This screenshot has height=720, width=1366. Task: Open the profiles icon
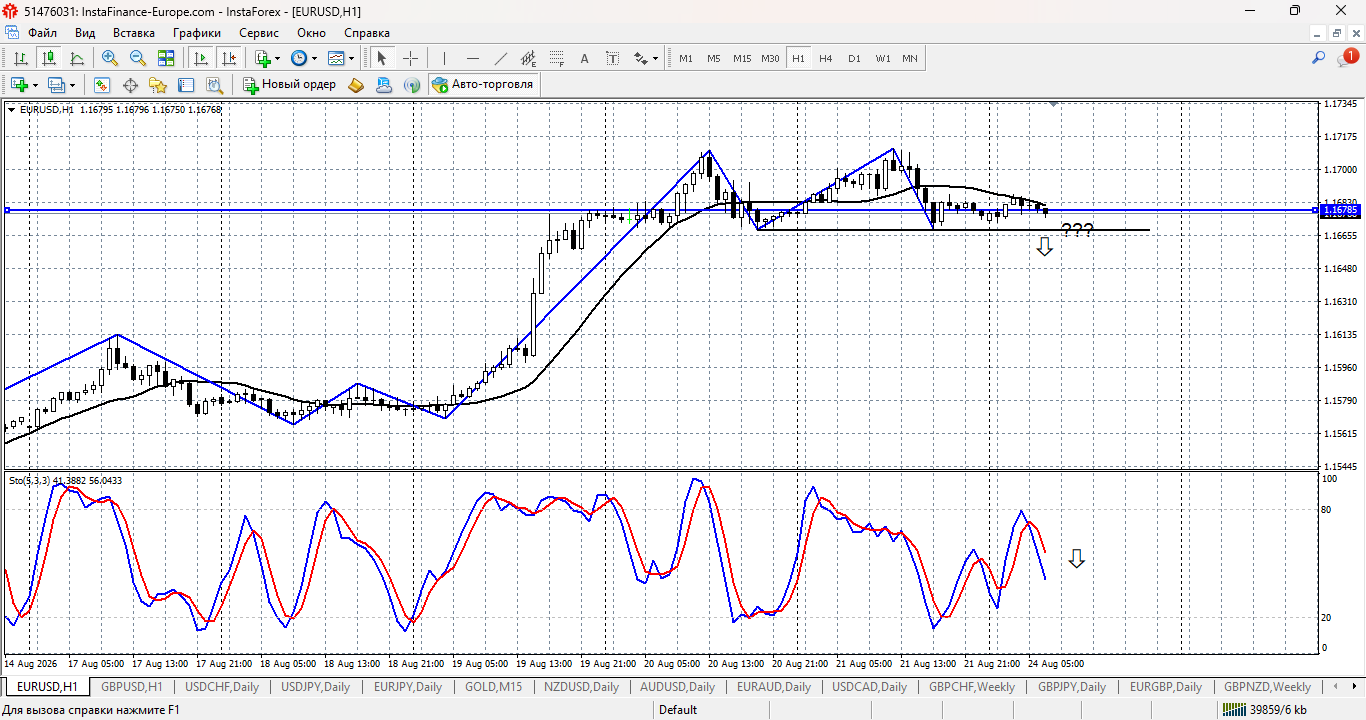57,85
